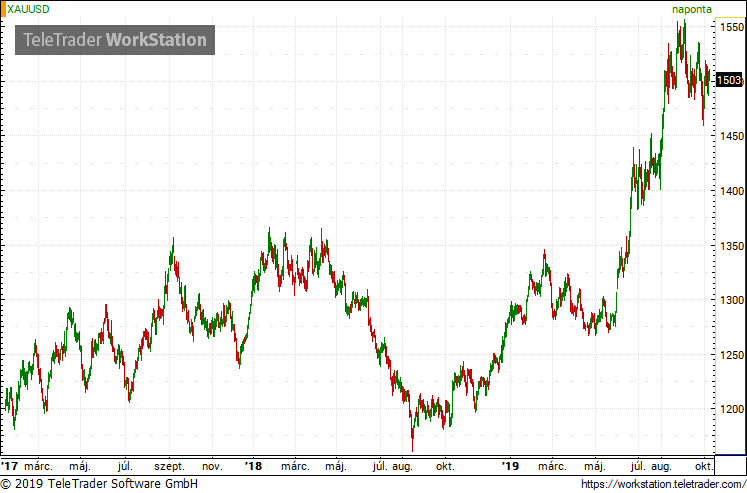The width and height of the screenshot is (747, 493).
Task: Select the 'okt.' label between '18 and '19
Action: coord(445,466)
